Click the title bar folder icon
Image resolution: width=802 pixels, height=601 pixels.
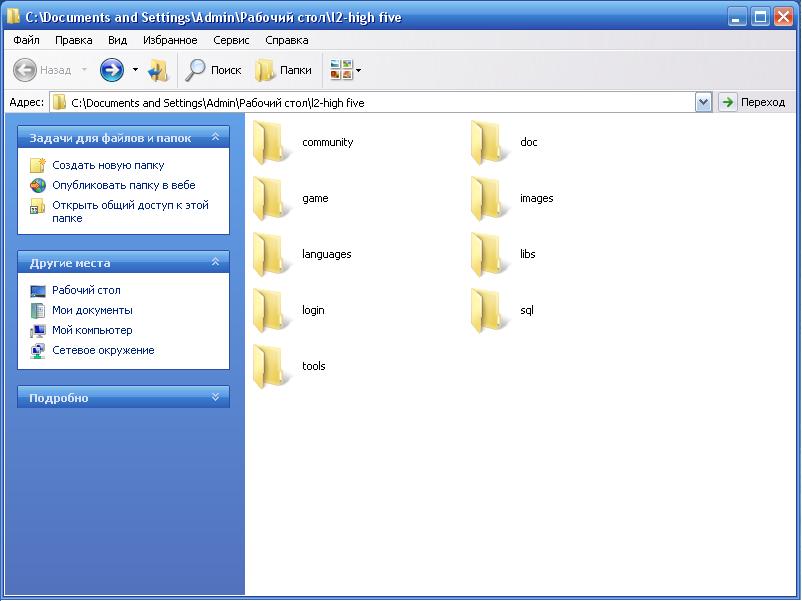(13, 16)
